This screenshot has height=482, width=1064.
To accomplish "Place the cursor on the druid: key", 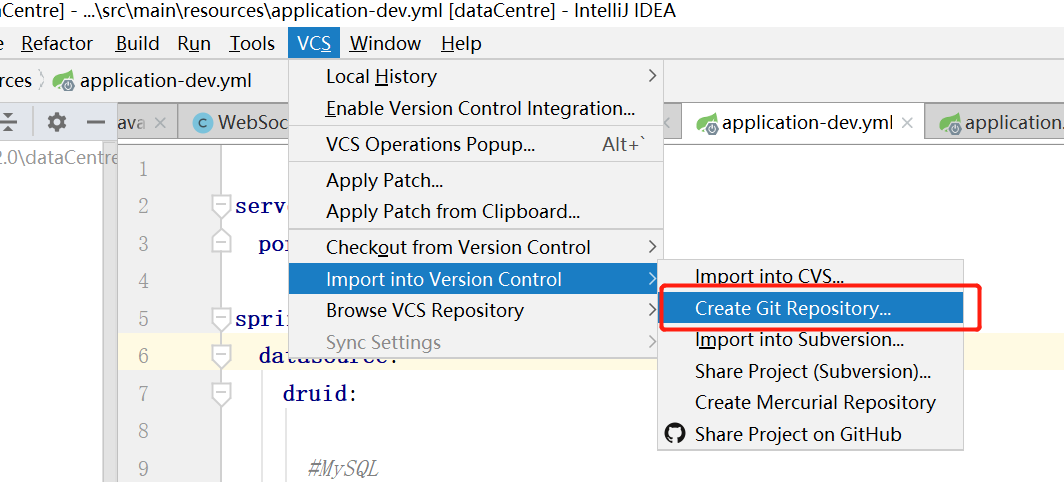I will 320,394.
